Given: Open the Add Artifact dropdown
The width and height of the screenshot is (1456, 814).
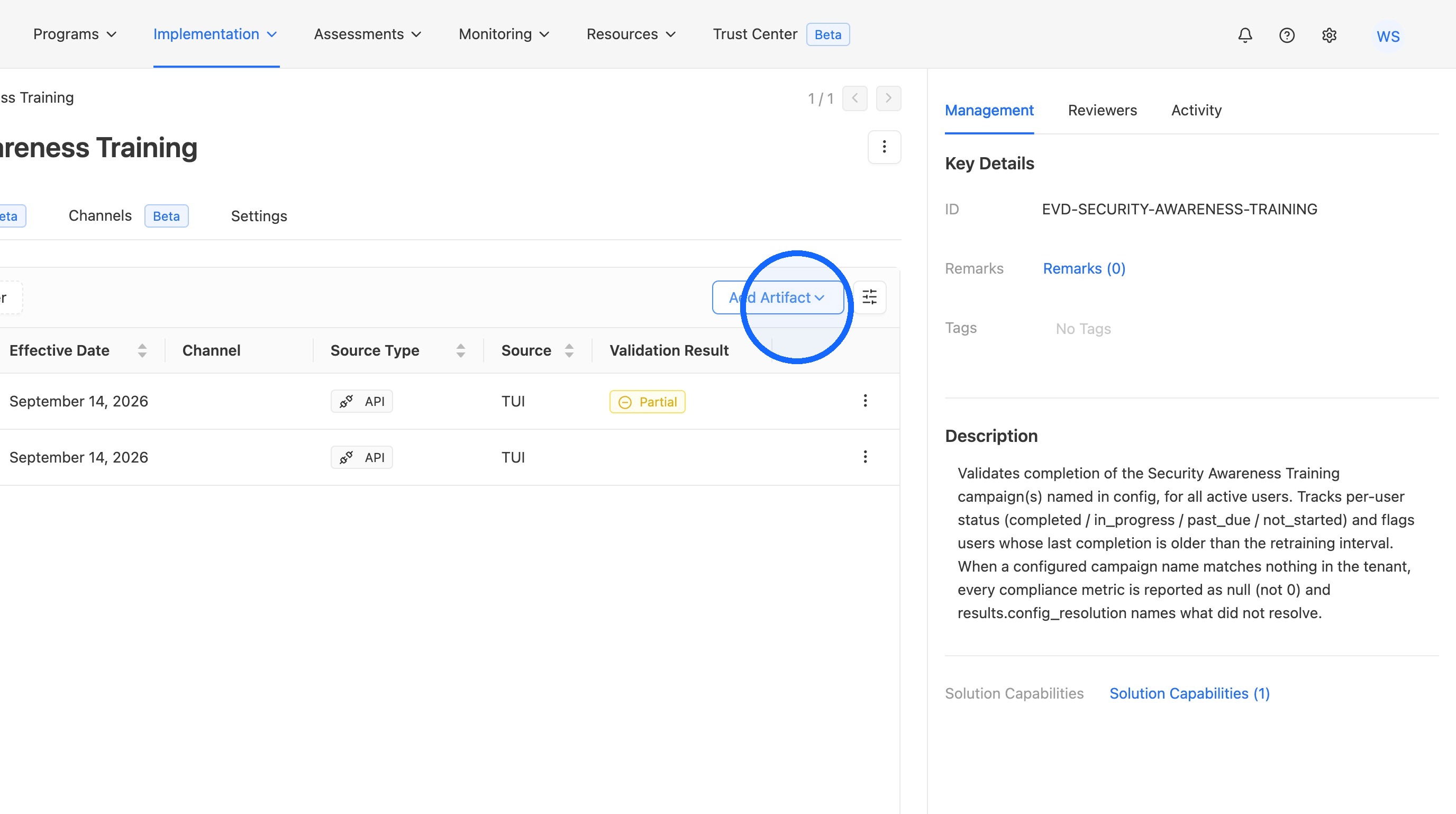Looking at the screenshot, I should click(778, 297).
